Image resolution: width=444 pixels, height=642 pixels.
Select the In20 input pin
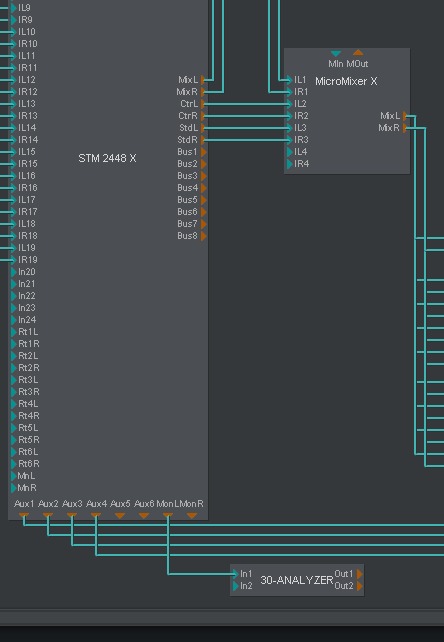pyautogui.click(x=14, y=272)
